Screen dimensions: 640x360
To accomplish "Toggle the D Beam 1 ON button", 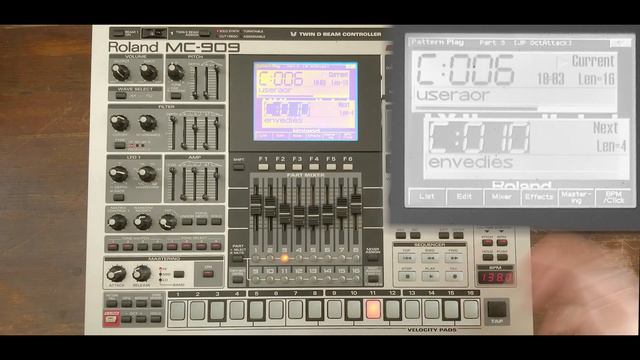I will click(x=118, y=33).
